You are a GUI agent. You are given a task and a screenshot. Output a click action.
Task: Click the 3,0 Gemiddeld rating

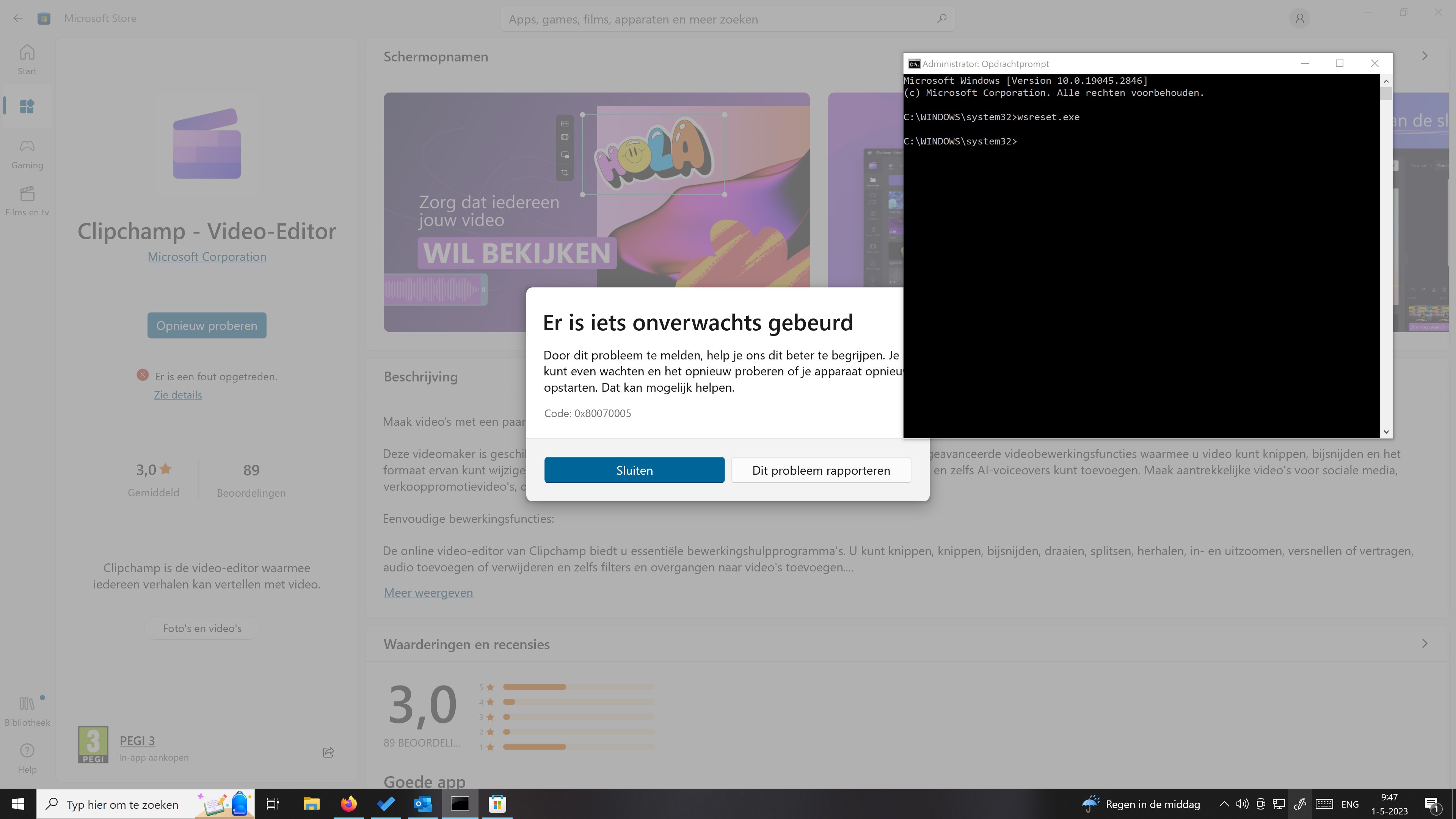click(153, 480)
